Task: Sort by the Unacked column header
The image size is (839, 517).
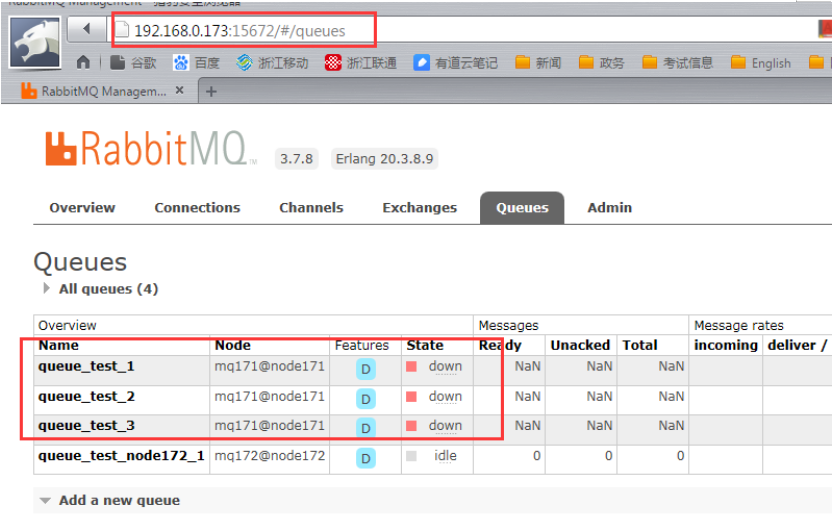Action: coord(580,345)
